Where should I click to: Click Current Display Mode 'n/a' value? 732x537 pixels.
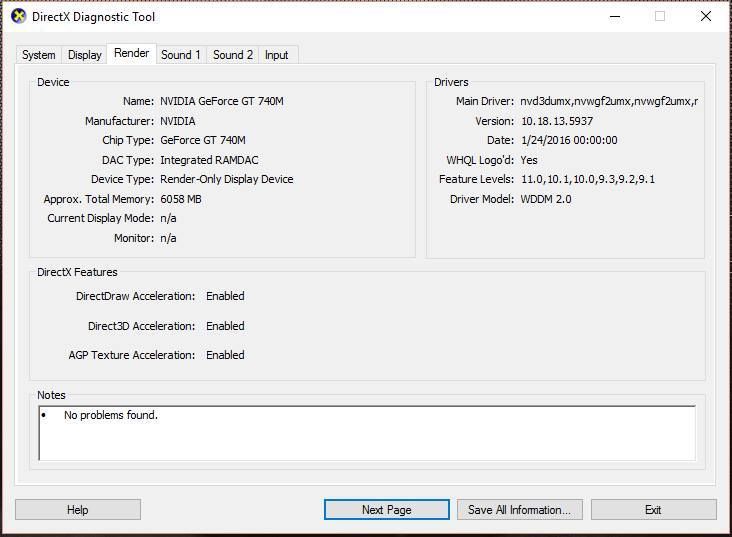point(169,219)
